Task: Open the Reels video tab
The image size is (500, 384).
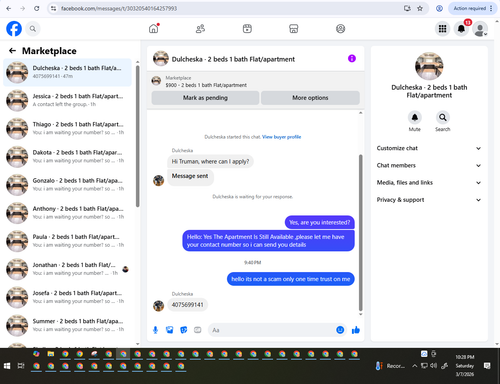Action: pyautogui.click(x=247, y=29)
